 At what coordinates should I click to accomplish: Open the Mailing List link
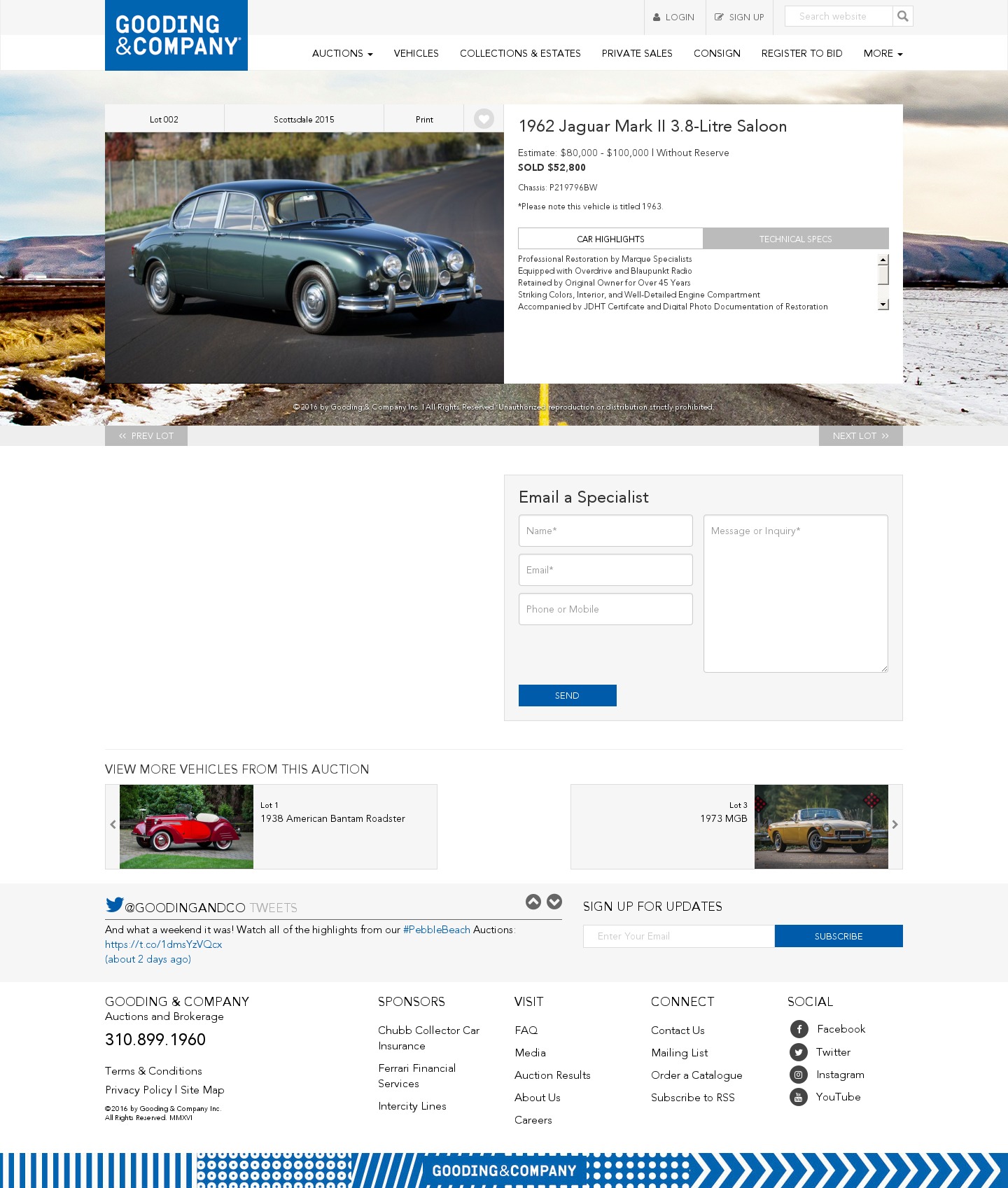click(680, 1053)
